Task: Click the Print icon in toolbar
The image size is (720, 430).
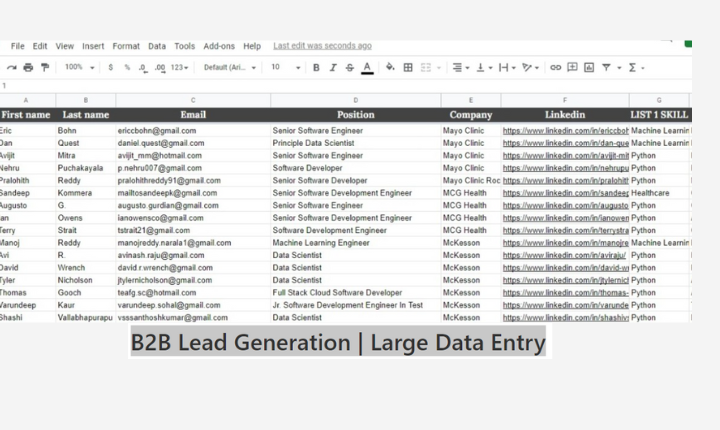Action: point(27,67)
